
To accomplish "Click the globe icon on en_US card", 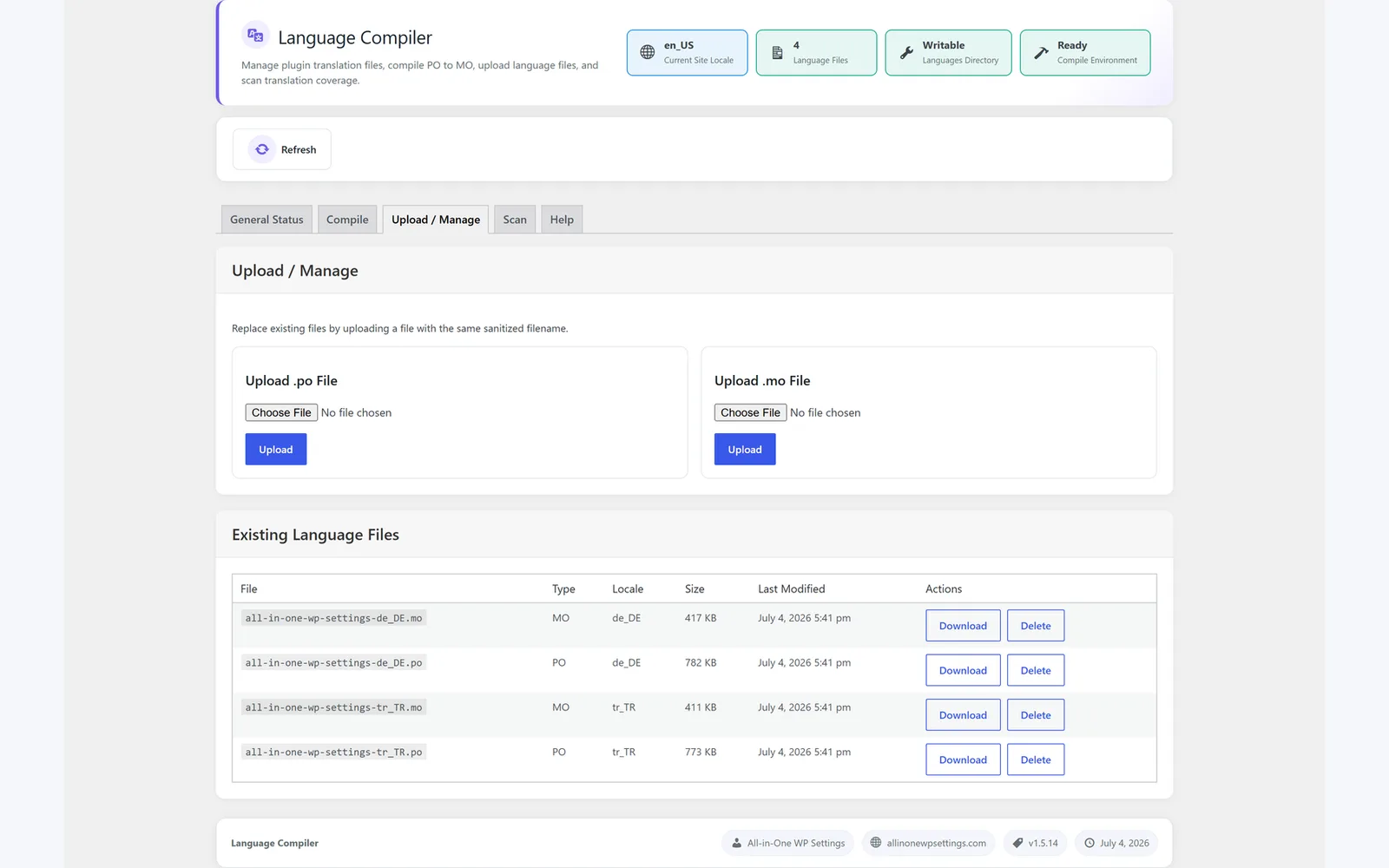I will tap(648, 52).
